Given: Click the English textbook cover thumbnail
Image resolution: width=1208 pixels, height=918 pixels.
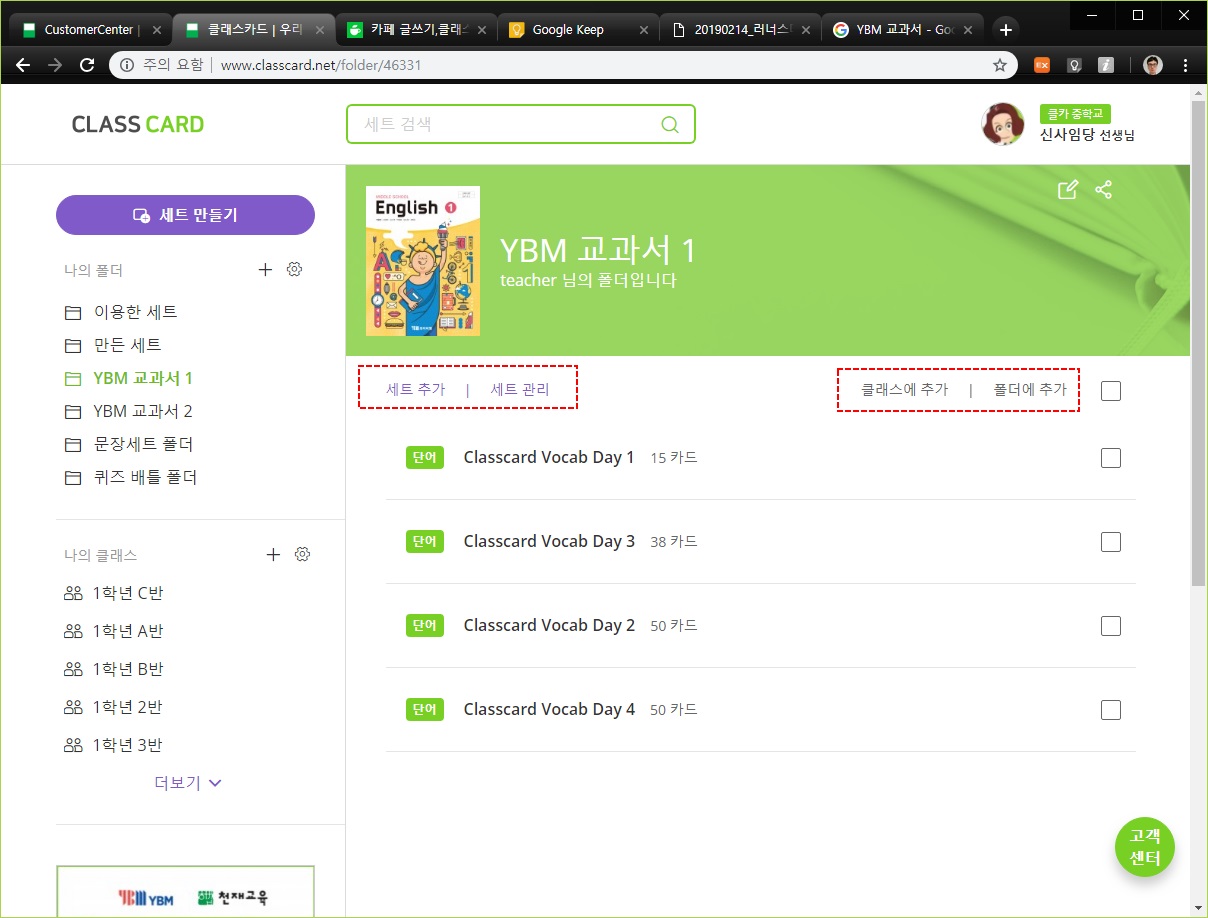Looking at the screenshot, I should coord(423,261).
